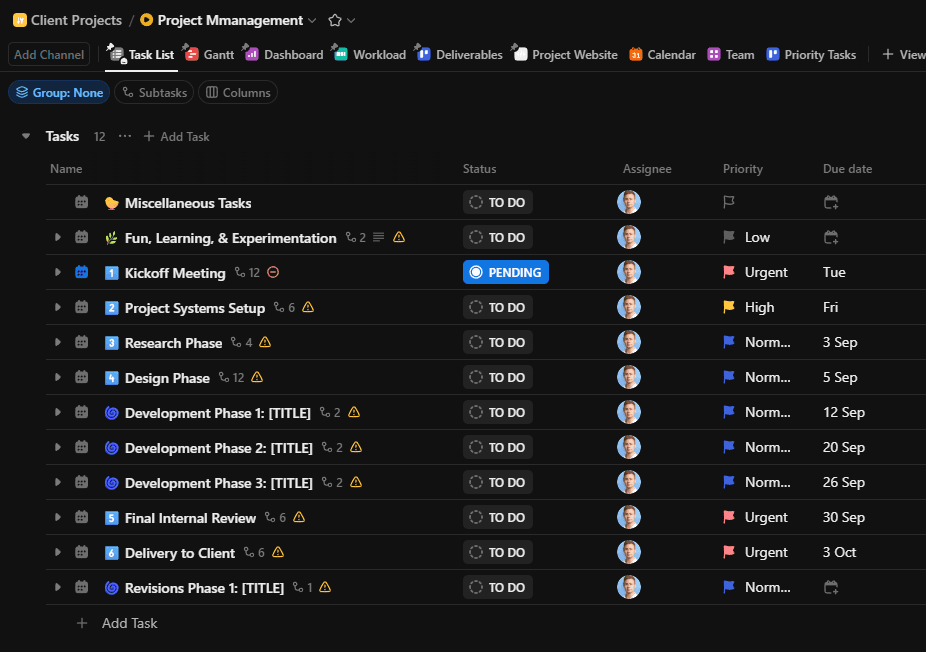The image size is (926, 652).
Task: Click the blocked icon on Kickoff Meeting
Action: tap(273, 272)
